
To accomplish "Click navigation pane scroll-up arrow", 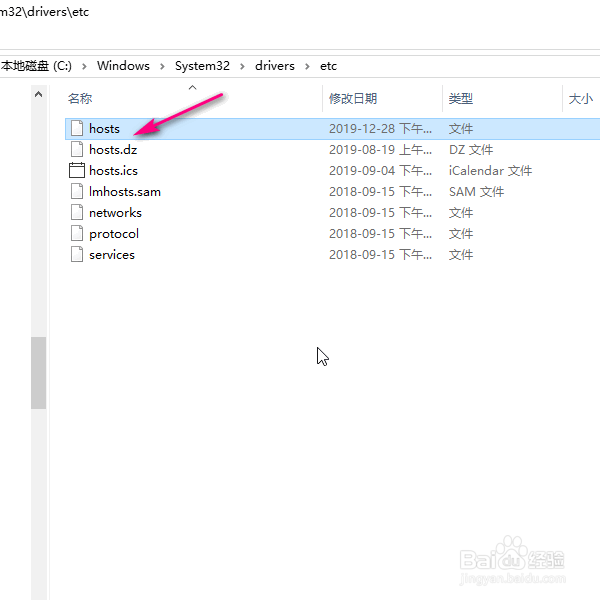I will point(38,94).
